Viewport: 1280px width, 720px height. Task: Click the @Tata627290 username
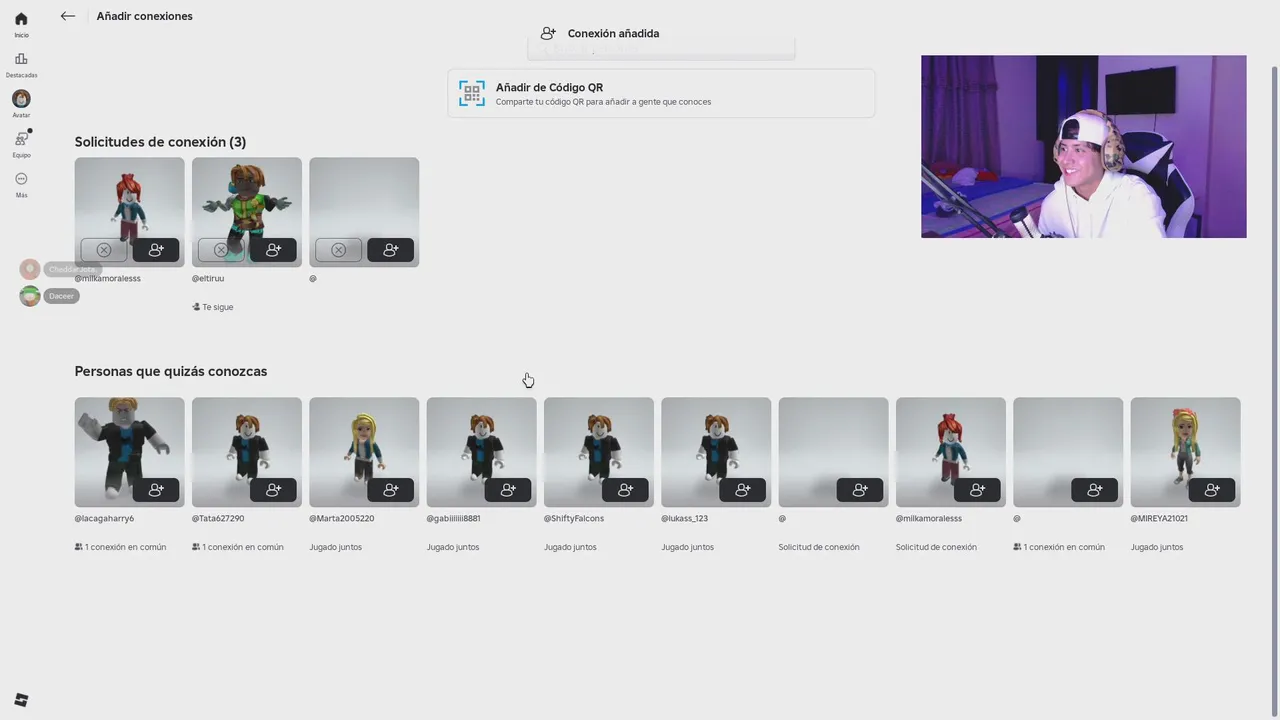point(218,519)
